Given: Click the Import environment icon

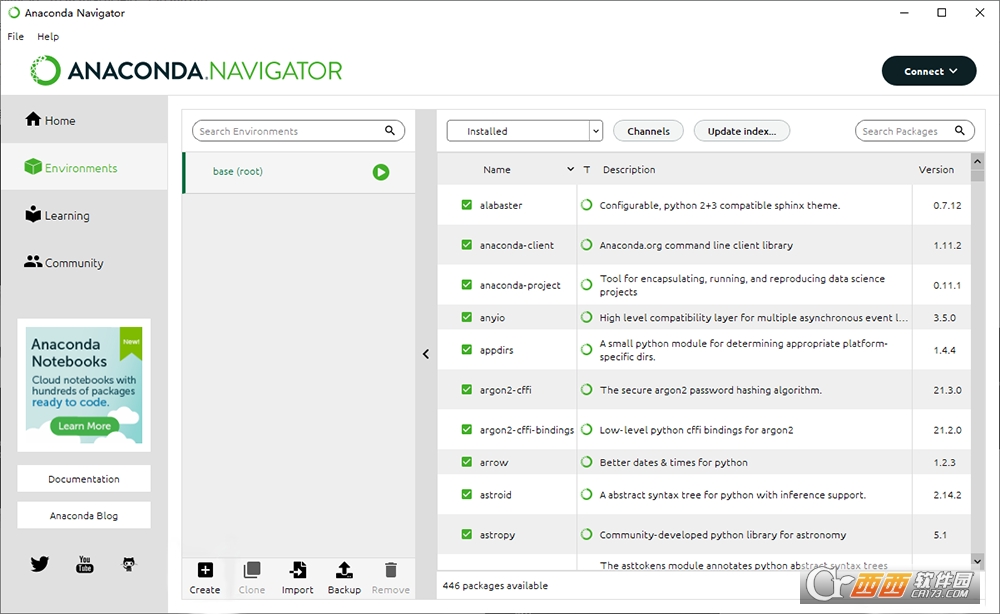Looking at the screenshot, I should (298, 569).
